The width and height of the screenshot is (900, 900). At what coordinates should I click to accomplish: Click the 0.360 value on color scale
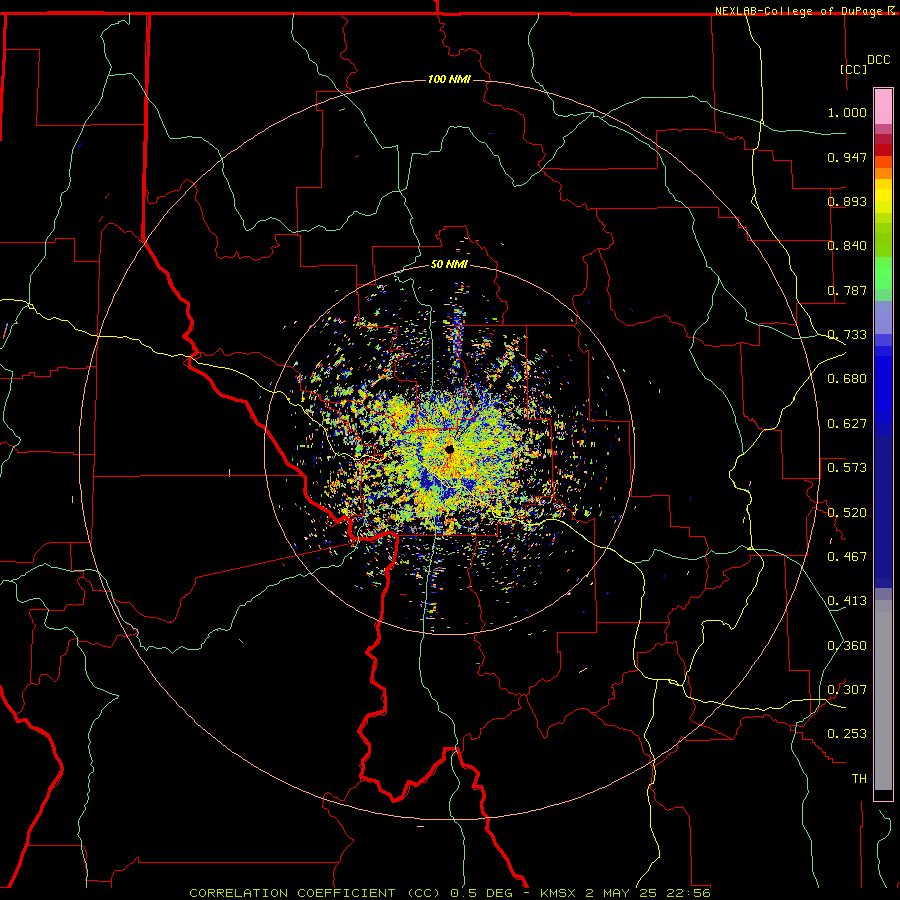tap(847, 646)
